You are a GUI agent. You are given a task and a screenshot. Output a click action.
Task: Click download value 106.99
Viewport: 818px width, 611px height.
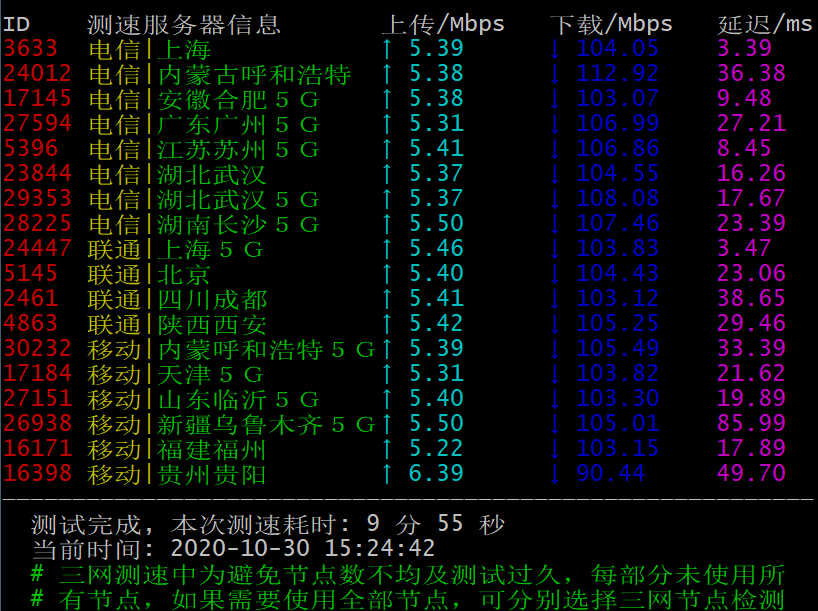tap(618, 123)
